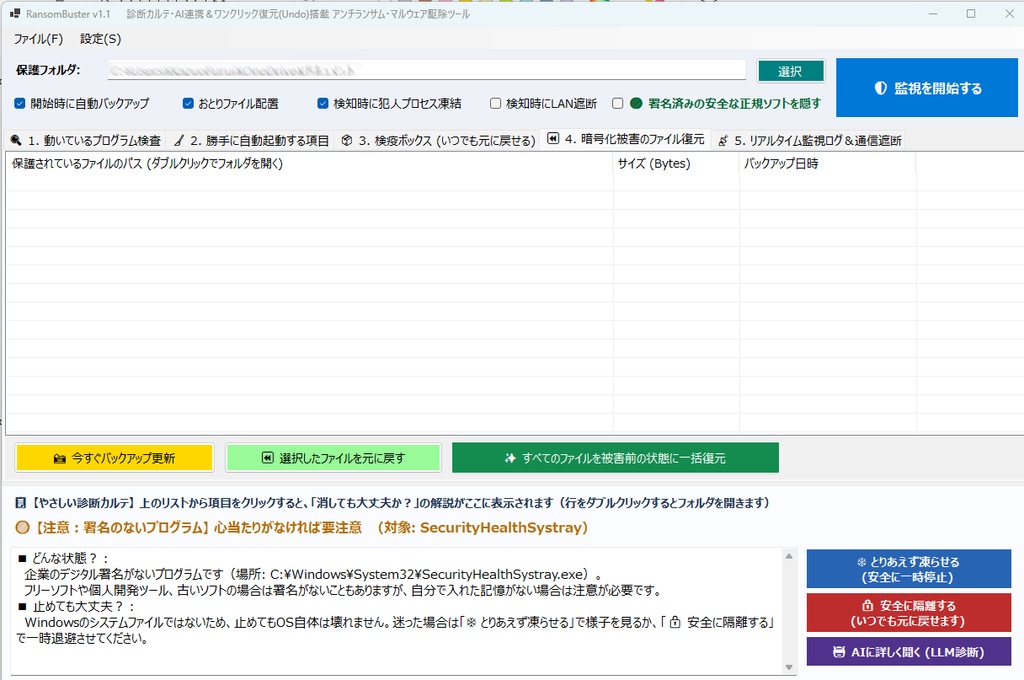The height and width of the screenshot is (680, 1024).
Task: Sort by 保護されているファイルのパス column header
Action: click(x=310, y=163)
